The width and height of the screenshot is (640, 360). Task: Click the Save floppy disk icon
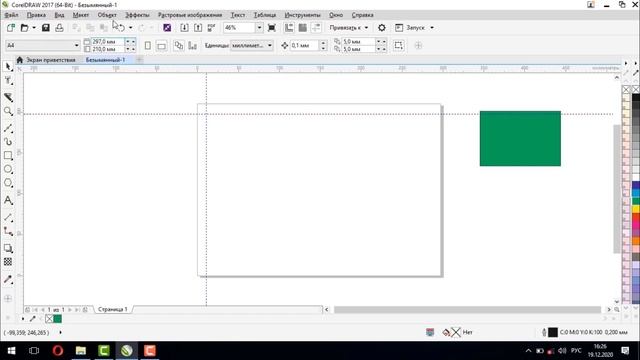click(45, 28)
